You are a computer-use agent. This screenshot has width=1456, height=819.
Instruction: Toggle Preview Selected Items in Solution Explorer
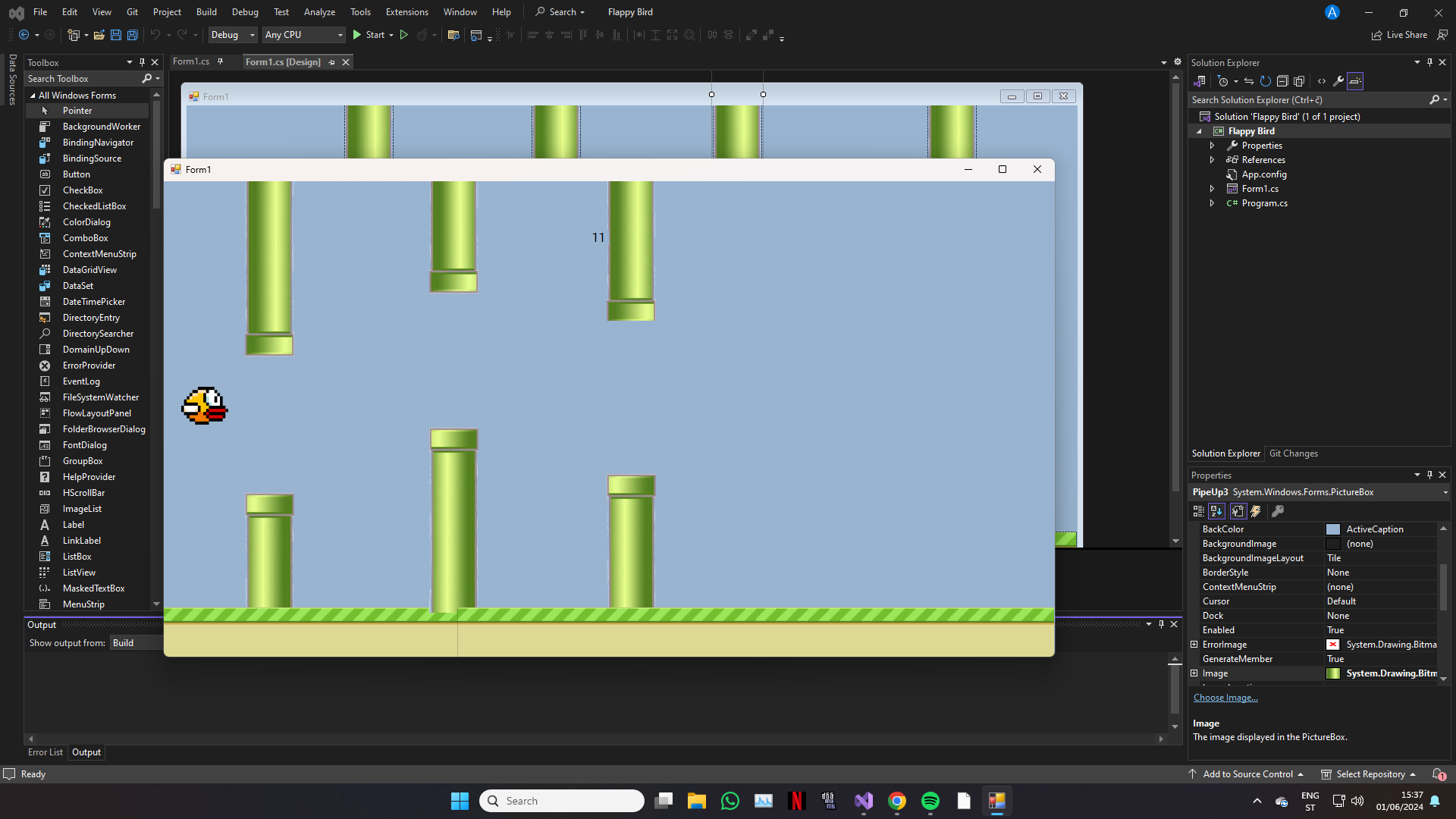(1355, 81)
